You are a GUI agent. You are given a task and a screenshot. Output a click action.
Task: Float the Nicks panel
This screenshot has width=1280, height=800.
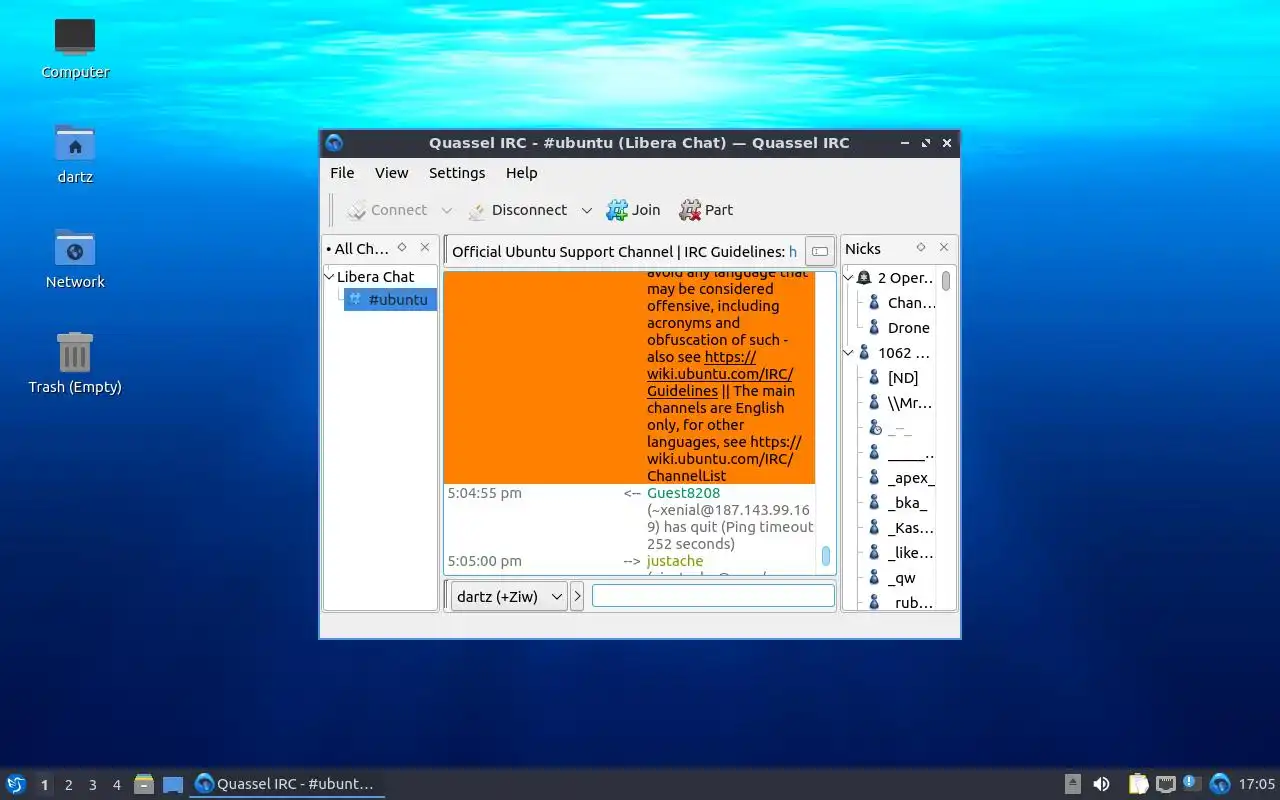(x=921, y=248)
